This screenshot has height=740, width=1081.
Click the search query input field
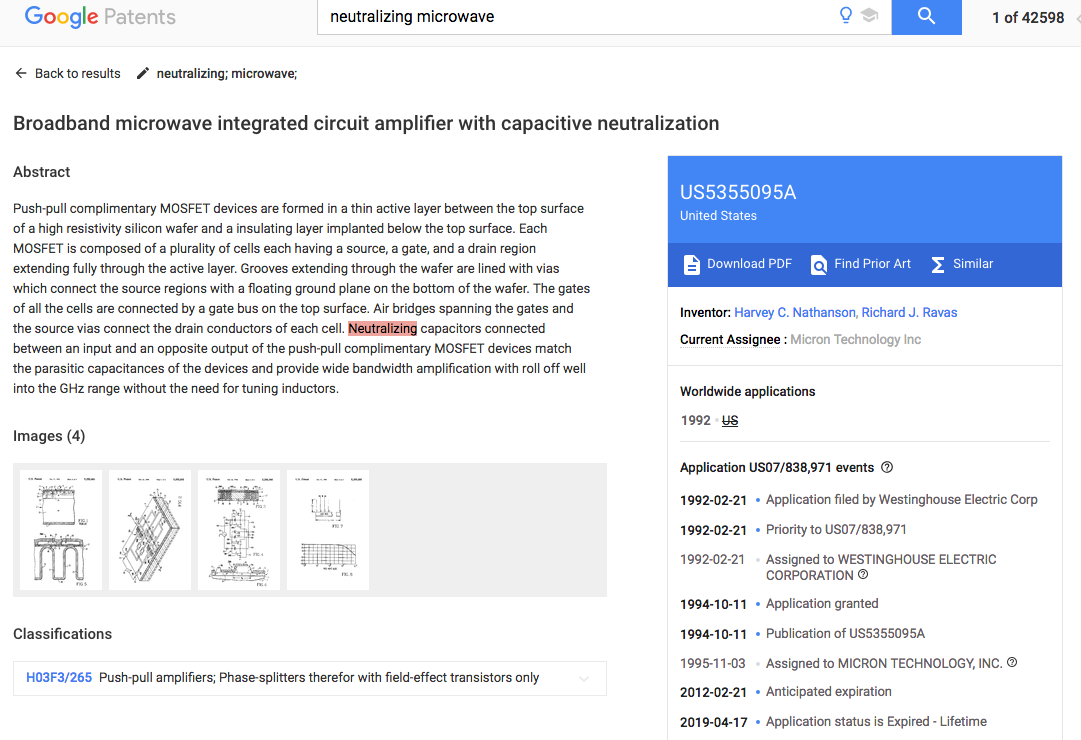[579, 17]
